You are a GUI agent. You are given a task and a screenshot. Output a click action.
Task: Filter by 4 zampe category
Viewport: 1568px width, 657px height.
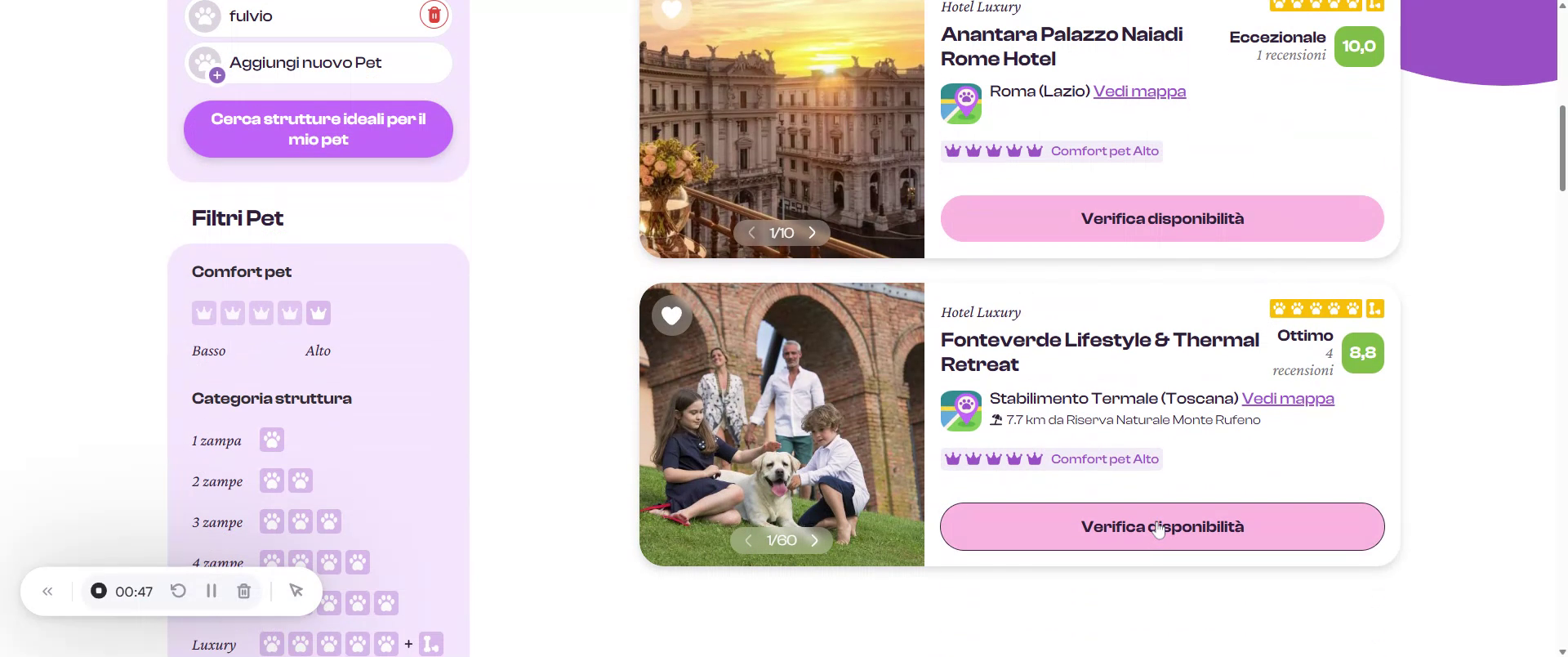314,561
